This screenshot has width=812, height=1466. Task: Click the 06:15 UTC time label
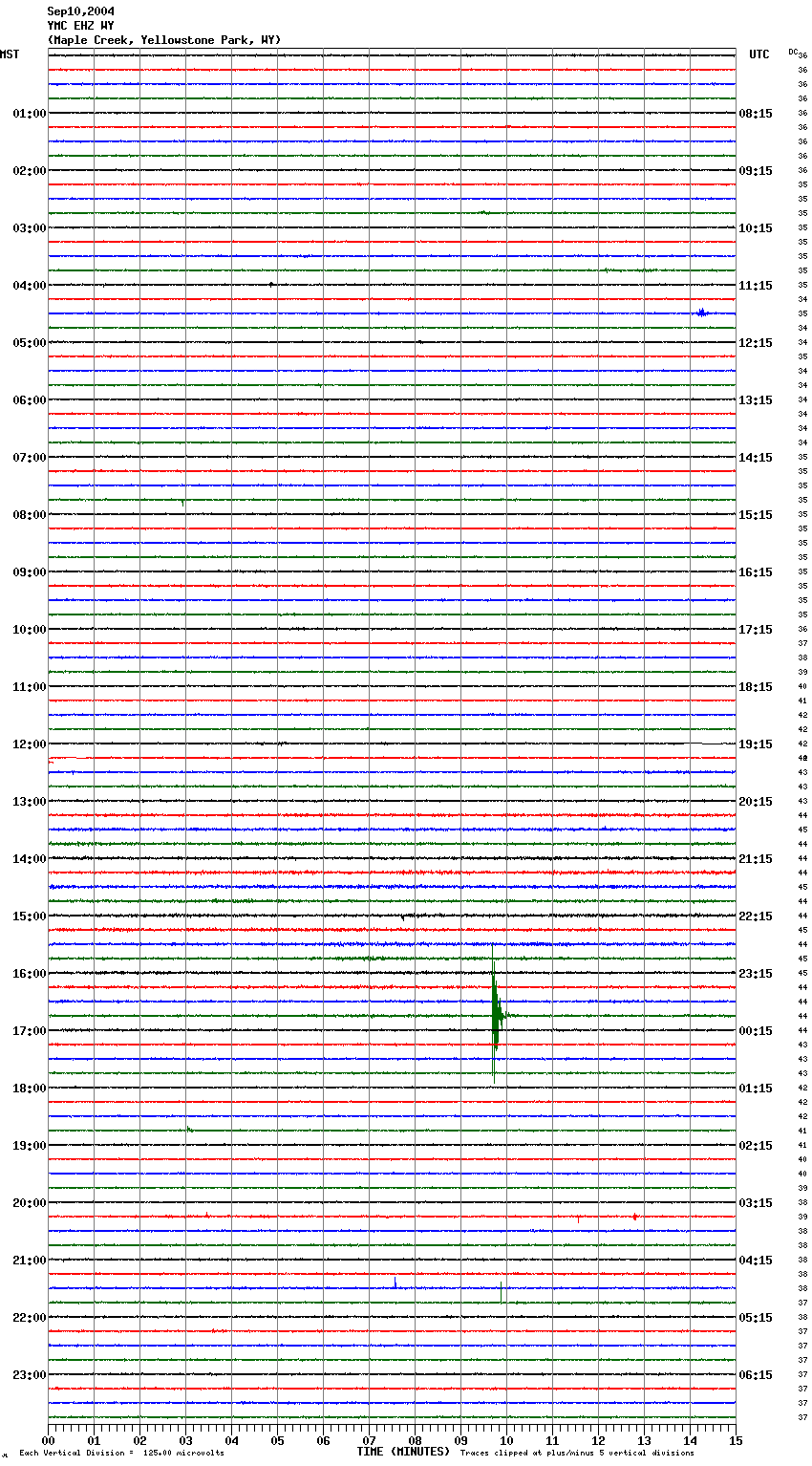coord(756,1375)
